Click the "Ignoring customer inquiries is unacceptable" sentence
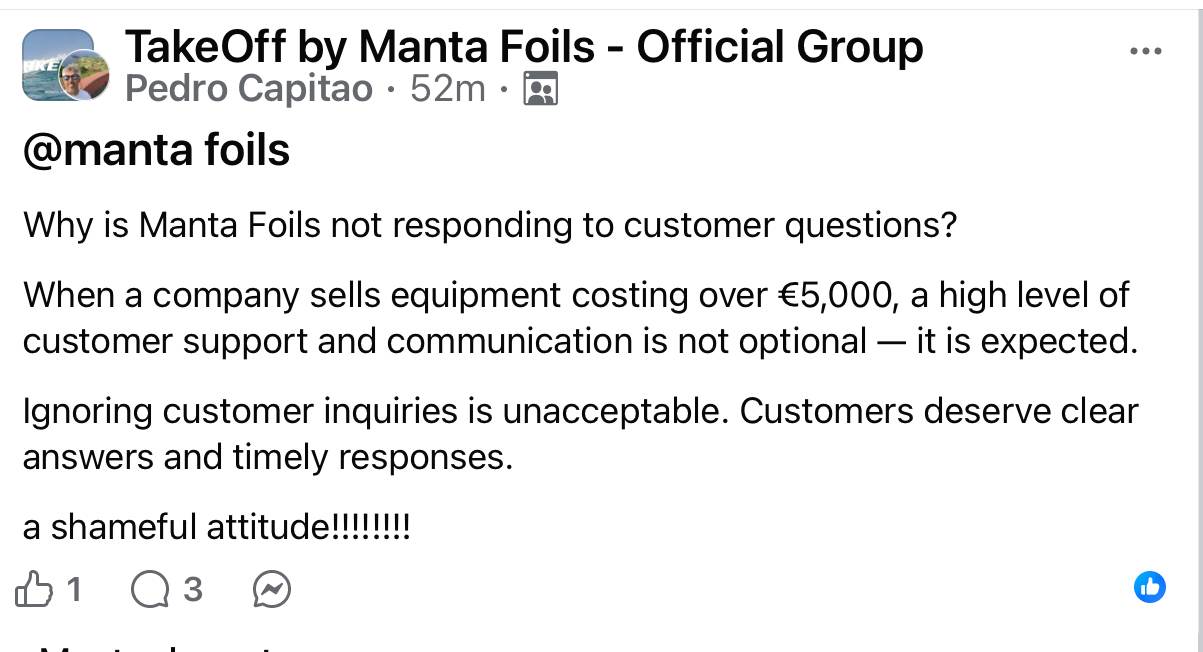This screenshot has height=652, width=1203. 376,411
